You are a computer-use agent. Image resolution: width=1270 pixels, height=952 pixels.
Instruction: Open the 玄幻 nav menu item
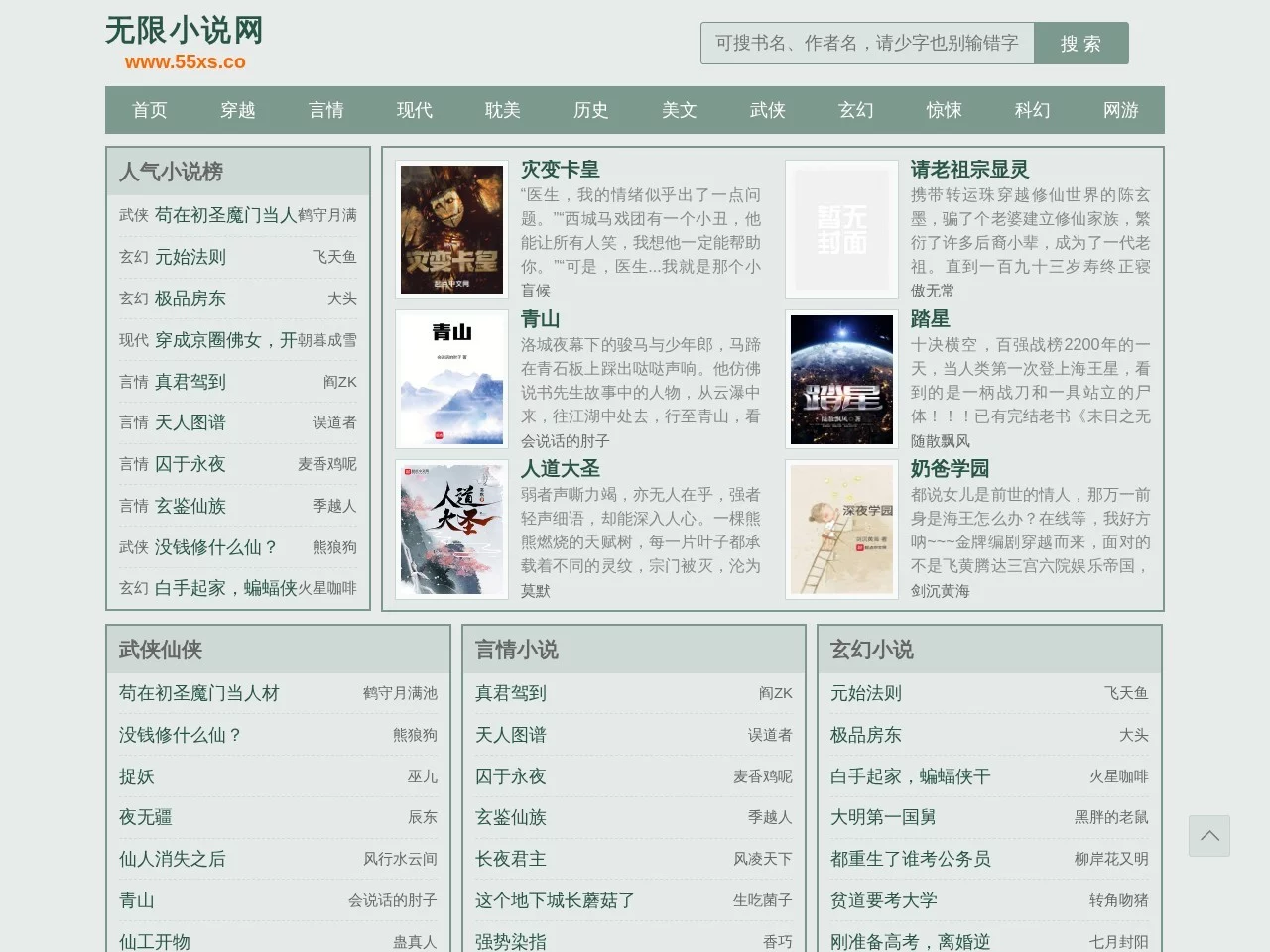[x=854, y=110]
